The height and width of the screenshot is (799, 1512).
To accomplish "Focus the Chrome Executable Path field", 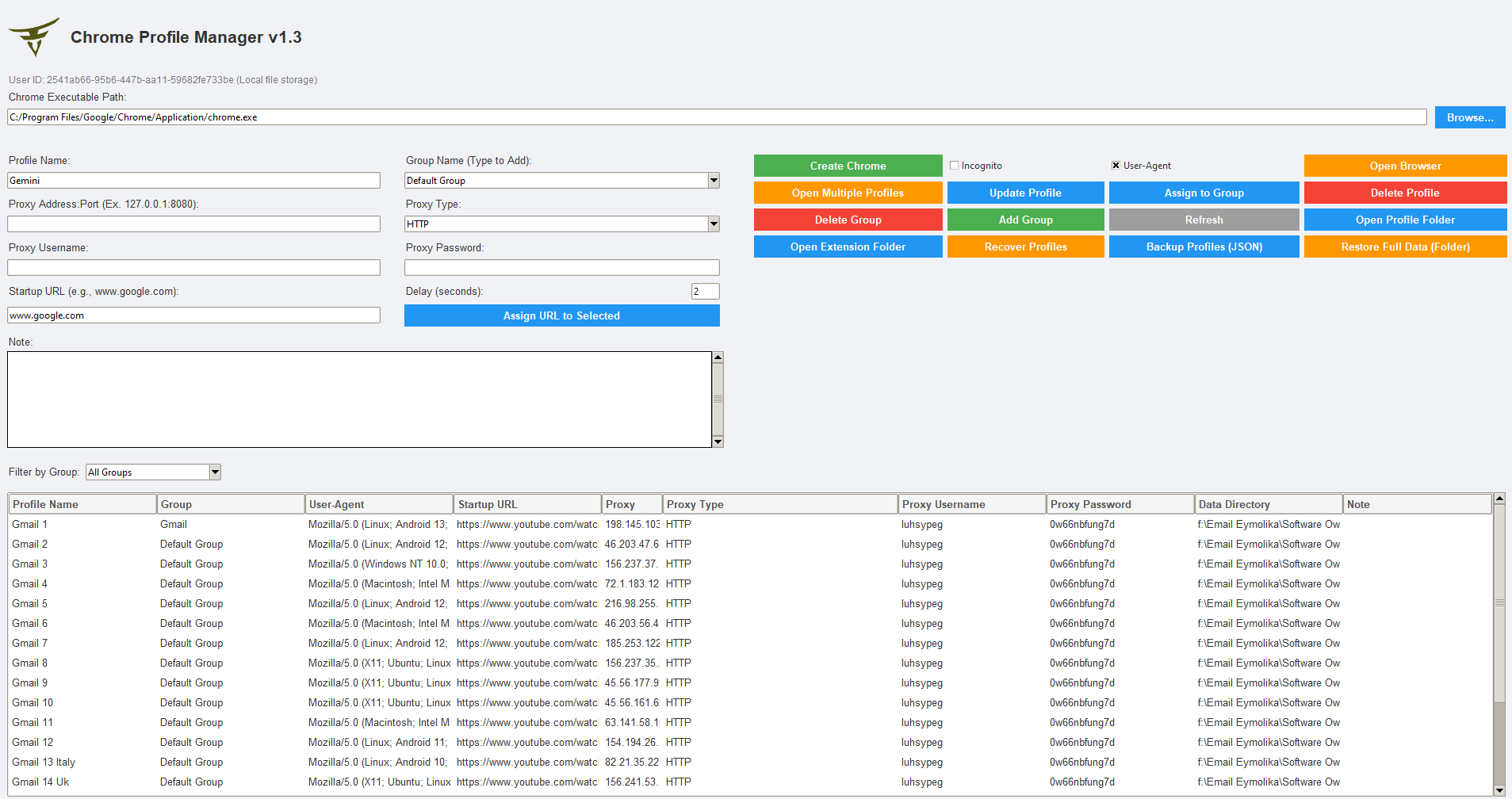I will click(x=717, y=117).
